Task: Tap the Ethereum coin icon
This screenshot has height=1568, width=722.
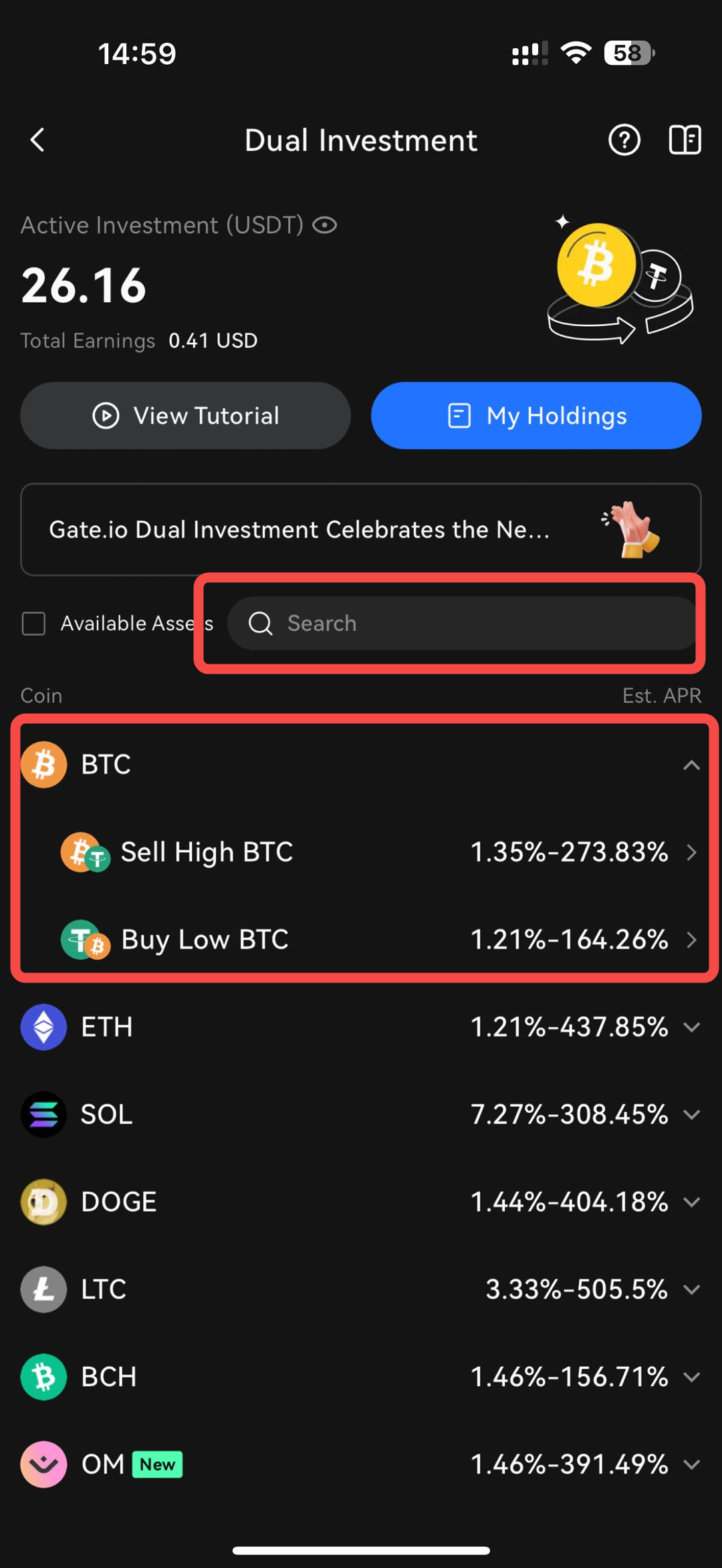Action: (43, 1027)
